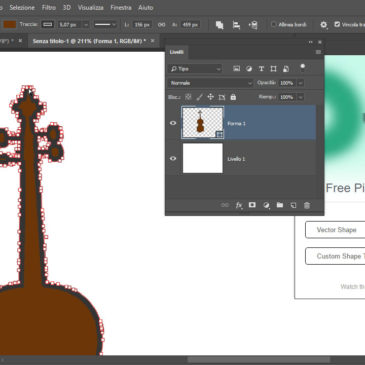
Task: Click the Vector Shape button
Action: [335, 230]
